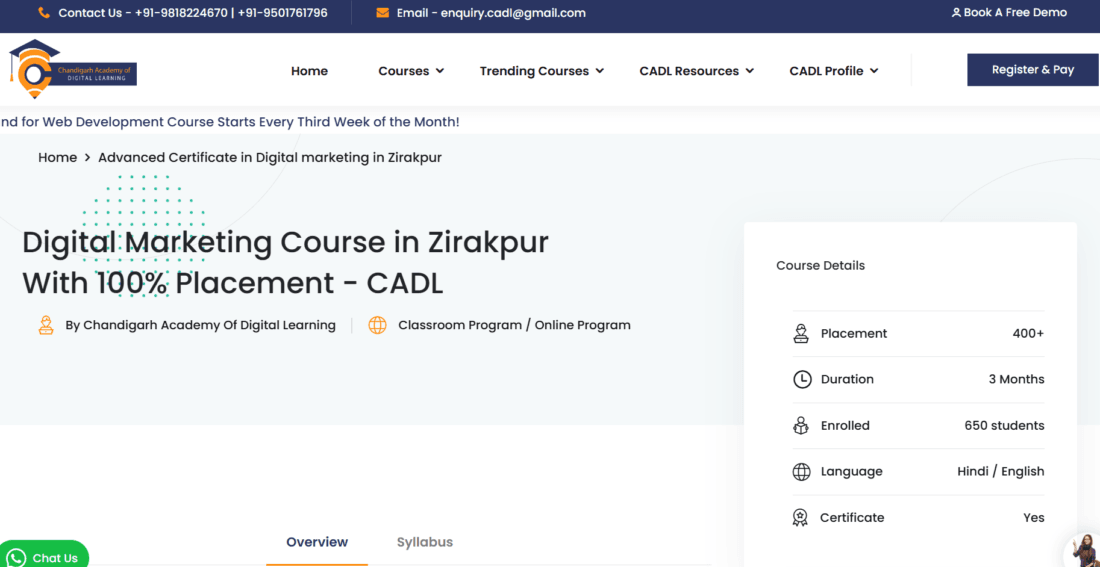Screen dimensions: 1100x567
Task: Click the globe icon beside Classroom Program
Action: coord(377,325)
